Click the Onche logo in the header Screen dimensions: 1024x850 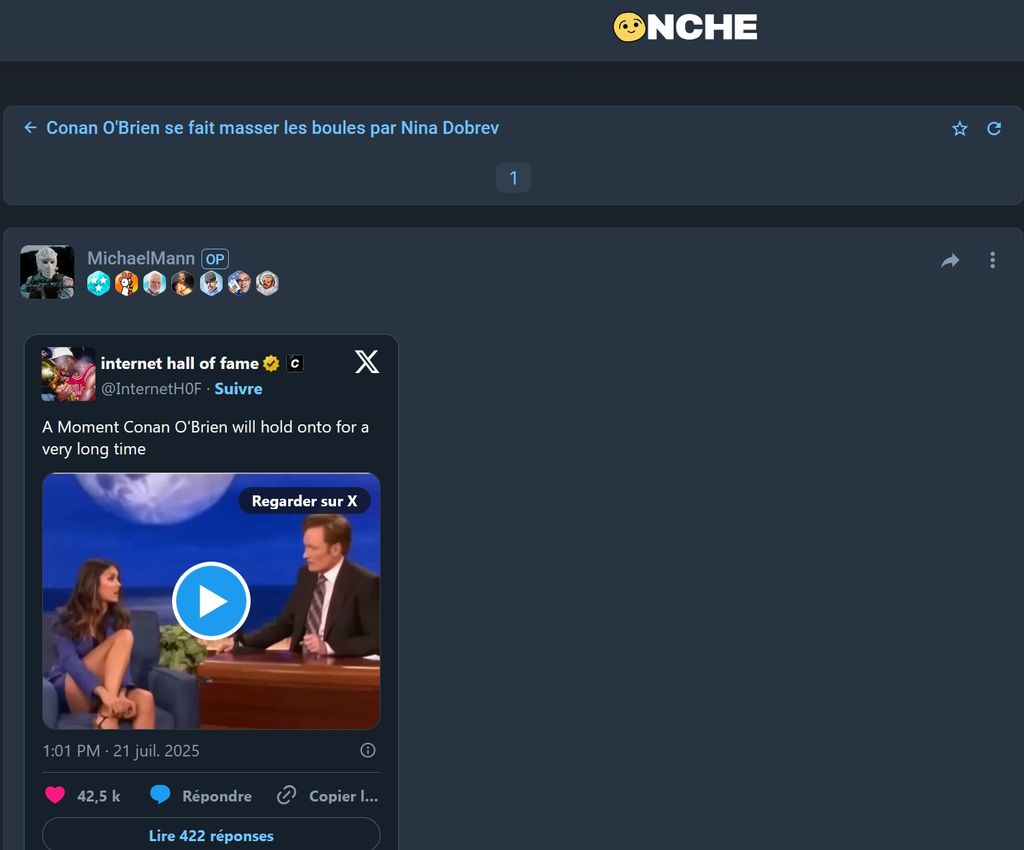(685, 28)
